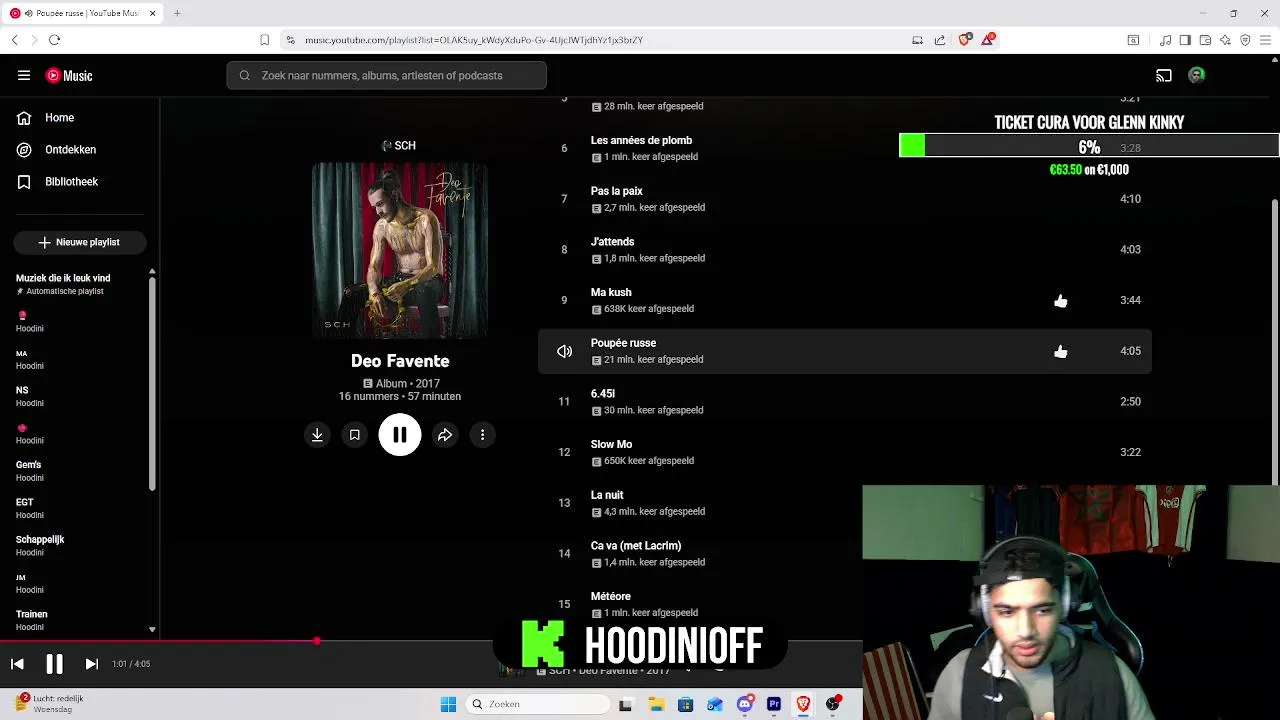This screenshot has height=720, width=1280.
Task: Go back with the browser back arrow
Action: 14,40
